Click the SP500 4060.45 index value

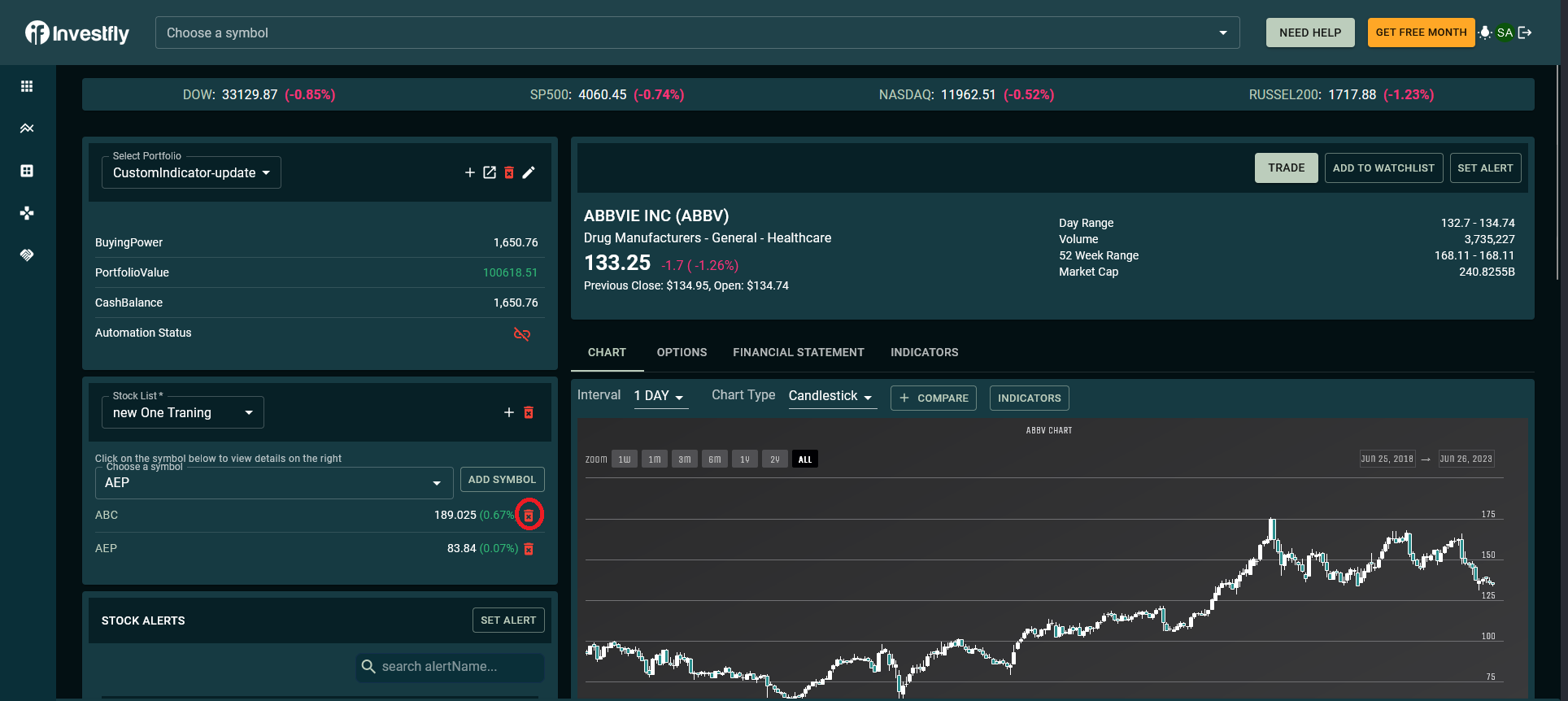coord(603,94)
